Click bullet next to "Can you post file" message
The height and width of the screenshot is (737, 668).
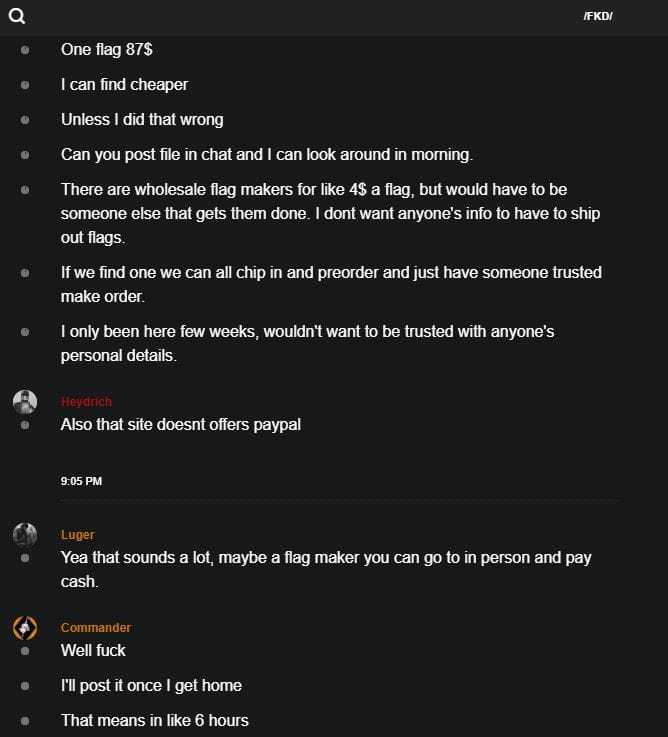click(x=25, y=154)
